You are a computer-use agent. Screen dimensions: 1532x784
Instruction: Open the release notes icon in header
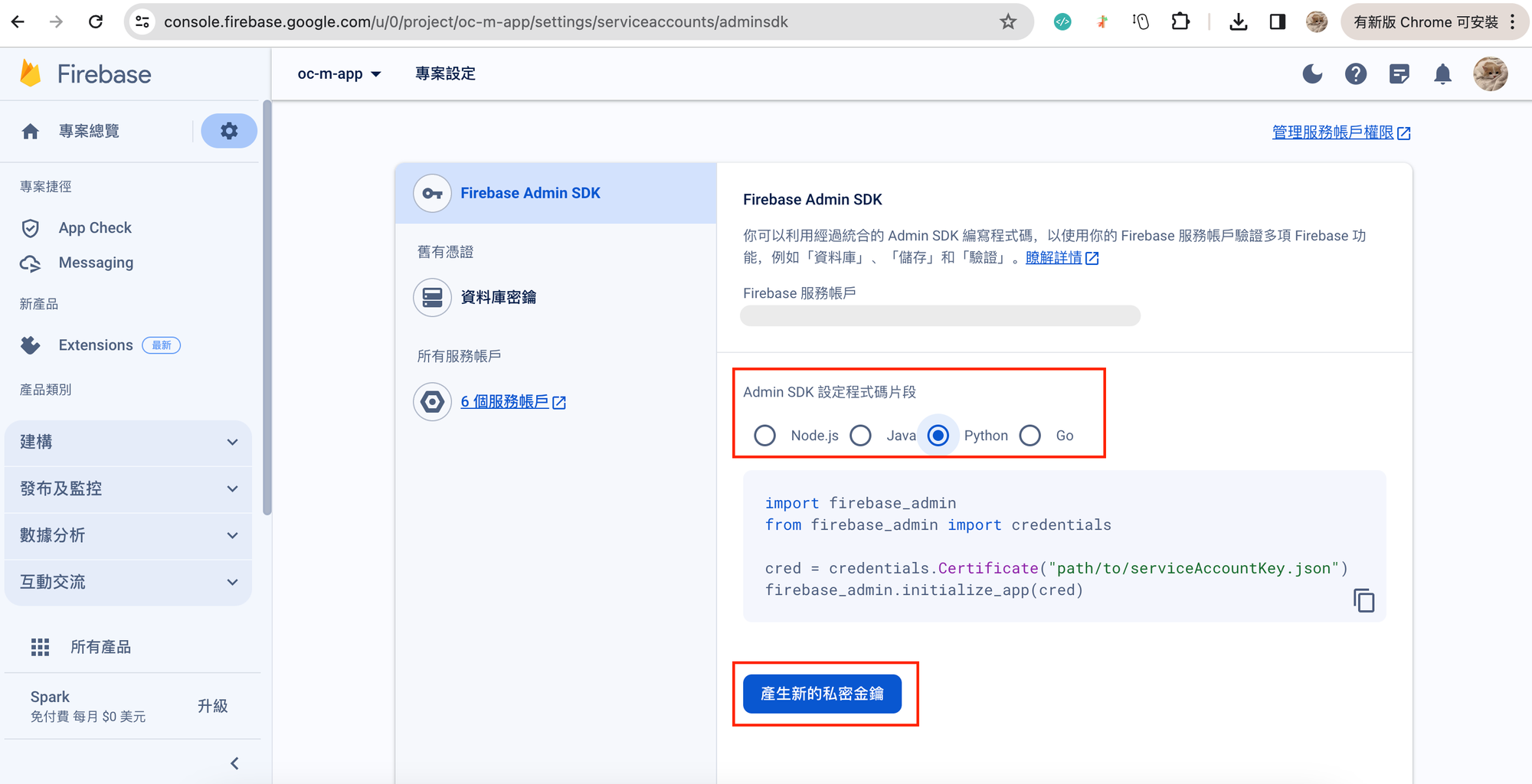[x=1399, y=74]
